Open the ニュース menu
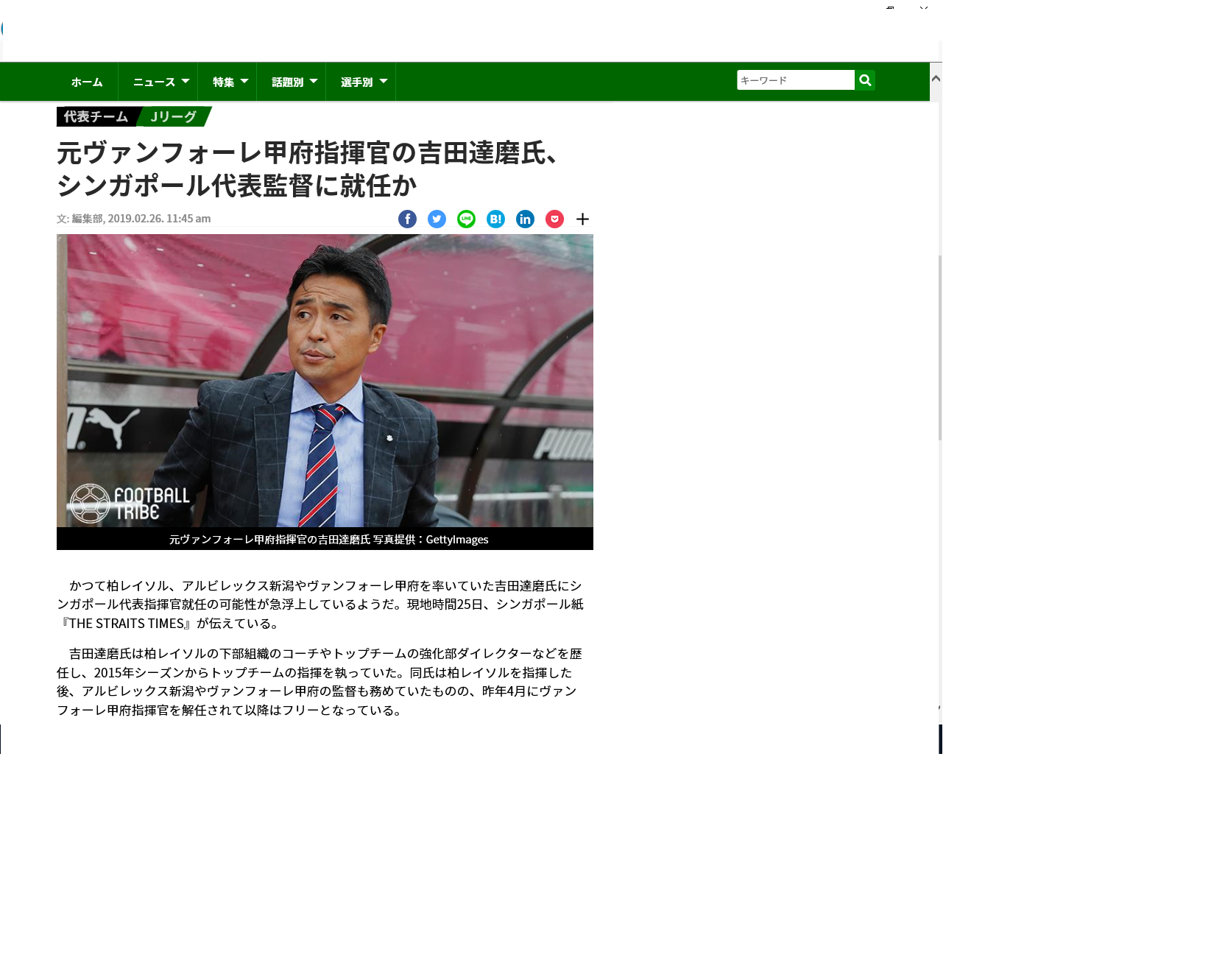This screenshot has width=1225, height=980. click(x=155, y=82)
